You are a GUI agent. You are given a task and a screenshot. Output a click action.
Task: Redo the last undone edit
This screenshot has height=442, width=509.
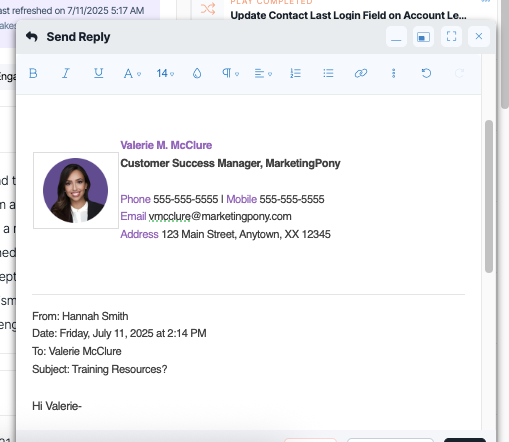point(459,73)
